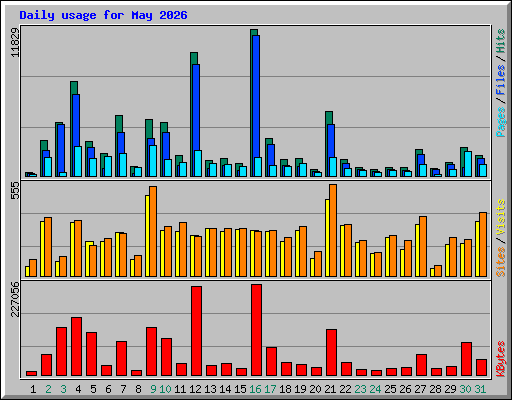Click the orange visits bar for day 9

click(x=153, y=231)
